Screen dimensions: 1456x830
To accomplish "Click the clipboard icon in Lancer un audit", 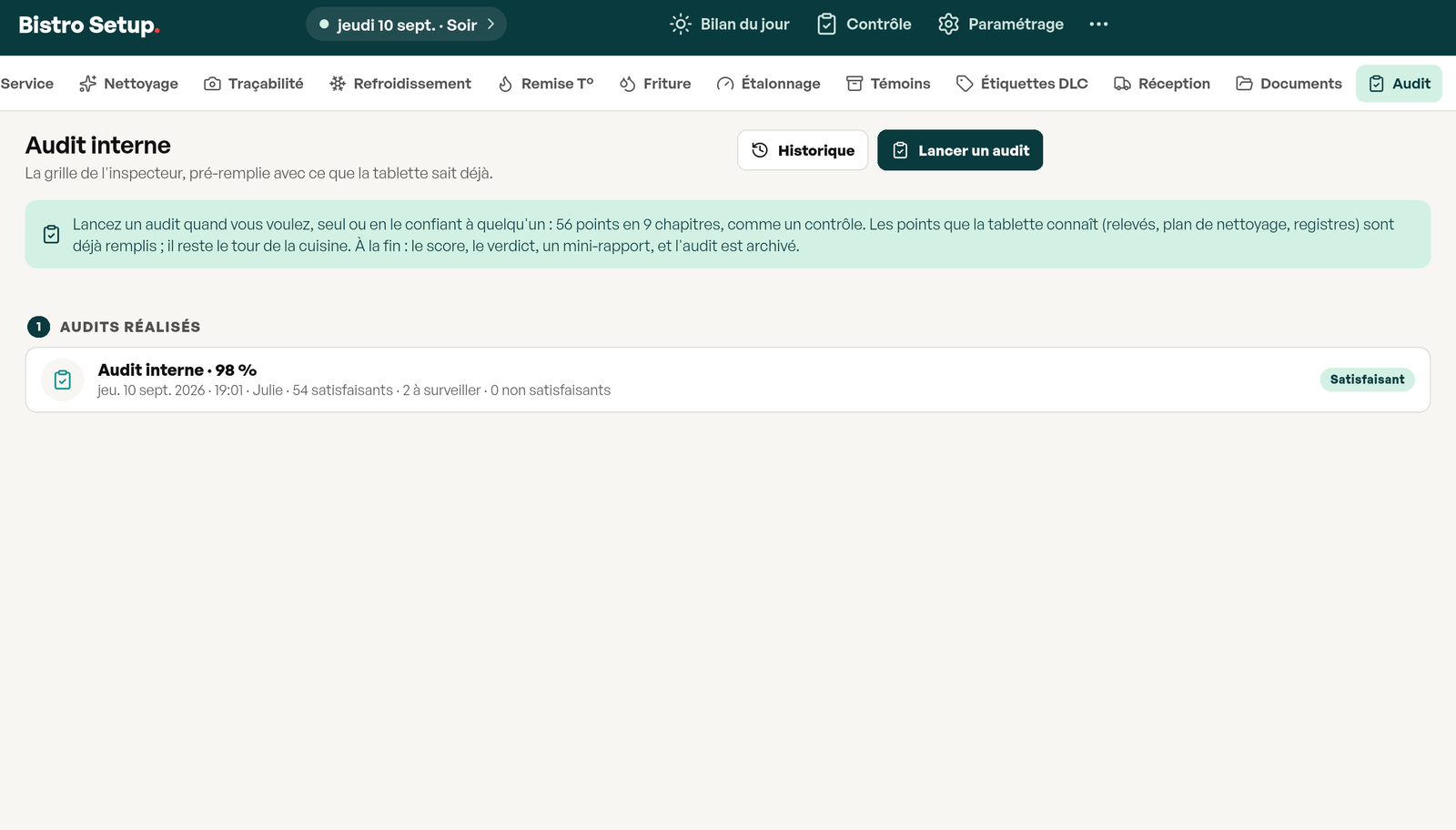I will 900,150.
